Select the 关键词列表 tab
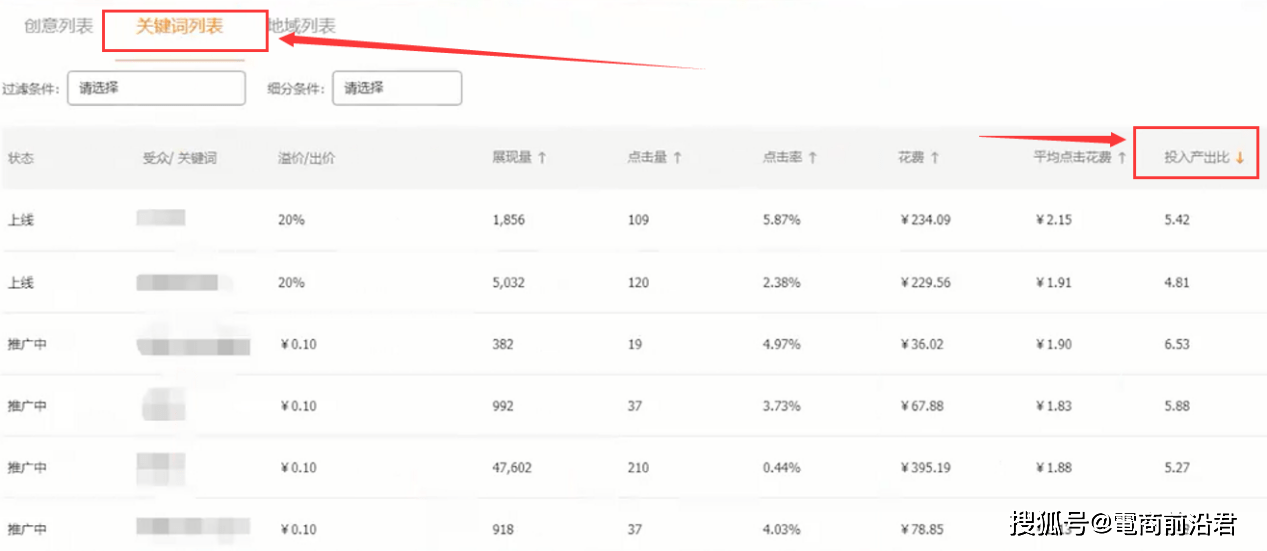1267x551 pixels. click(179, 27)
